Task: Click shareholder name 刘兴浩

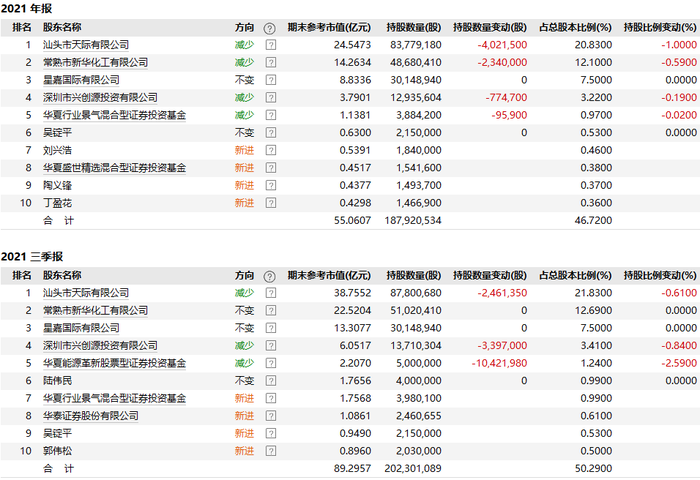Action: pyautogui.click(x=57, y=150)
